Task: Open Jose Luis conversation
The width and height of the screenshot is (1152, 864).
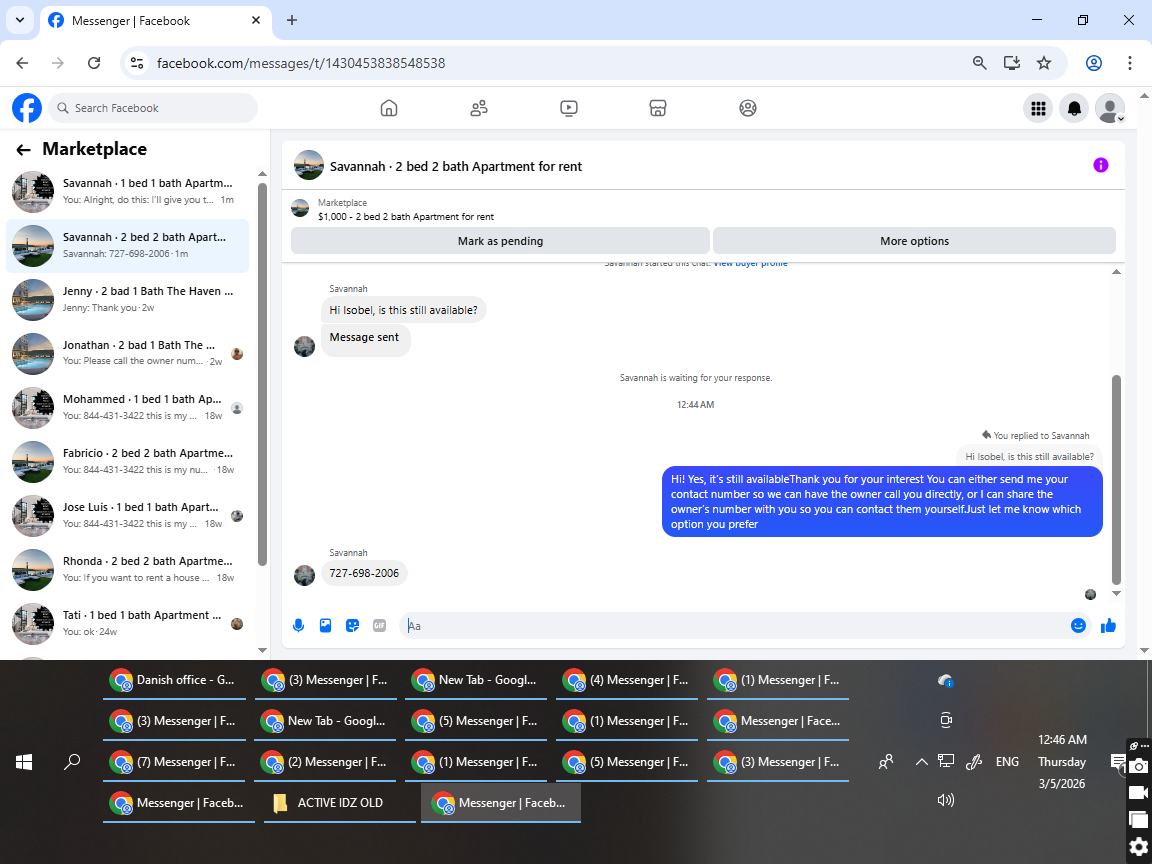Action: [128, 515]
